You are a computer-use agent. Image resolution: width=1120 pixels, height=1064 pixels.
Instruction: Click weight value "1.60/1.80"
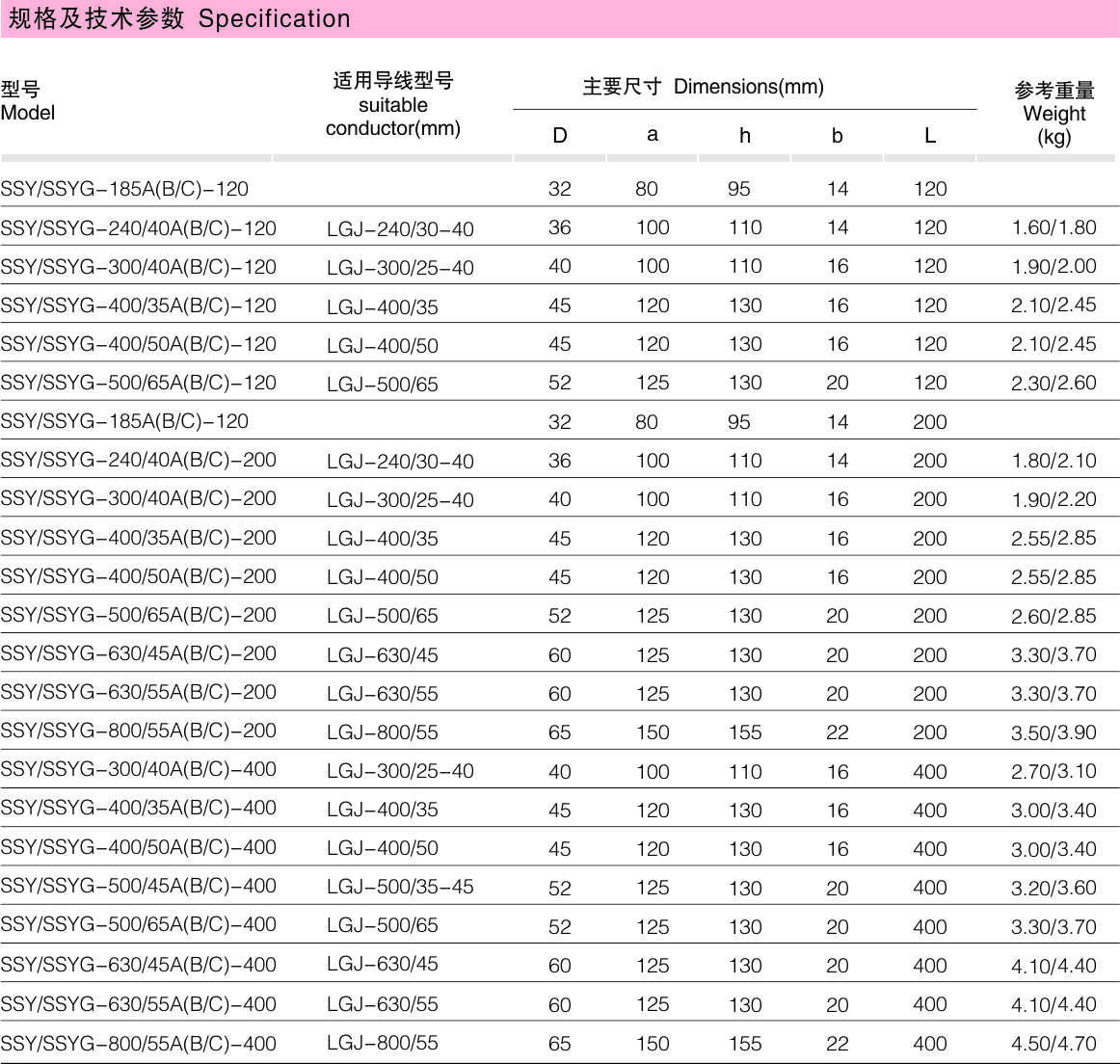[x=1053, y=227]
